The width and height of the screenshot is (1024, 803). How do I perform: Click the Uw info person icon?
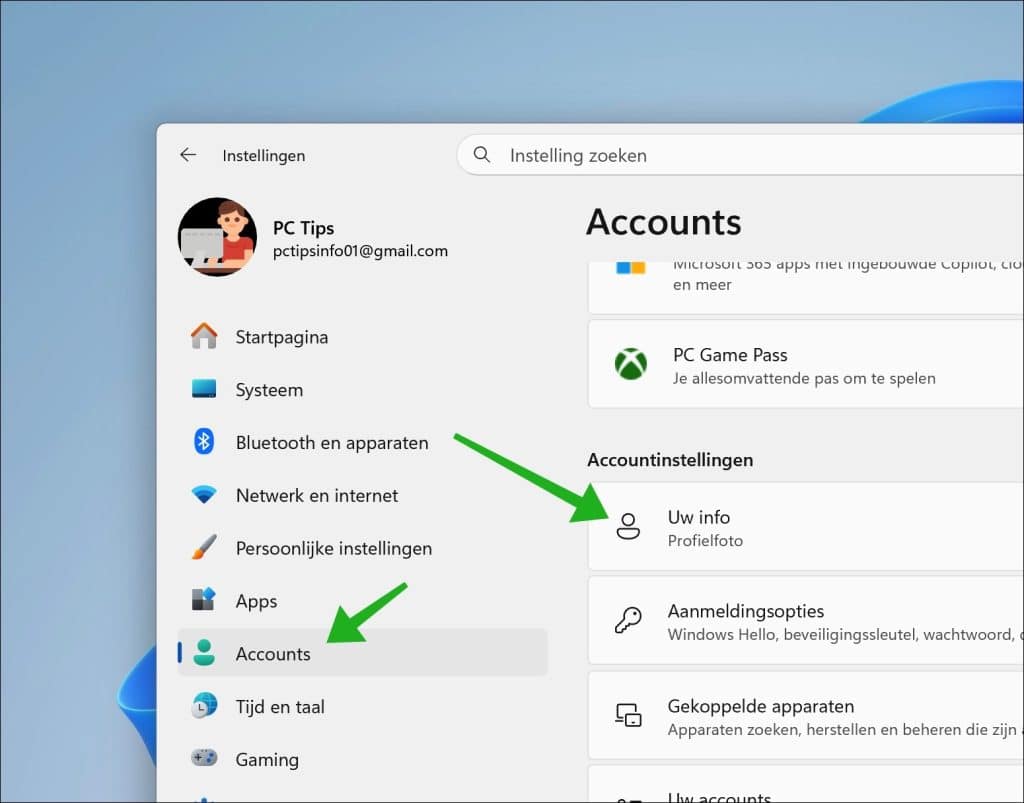pos(628,526)
